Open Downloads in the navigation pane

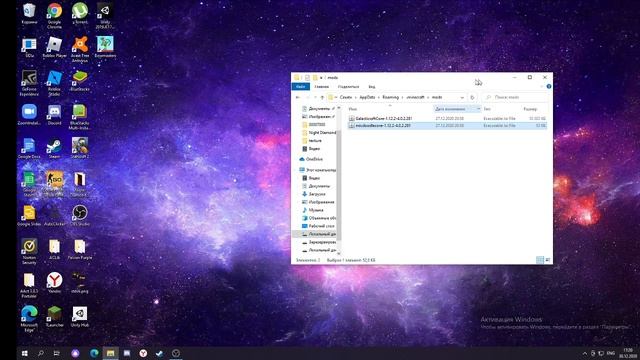click(x=313, y=194)
